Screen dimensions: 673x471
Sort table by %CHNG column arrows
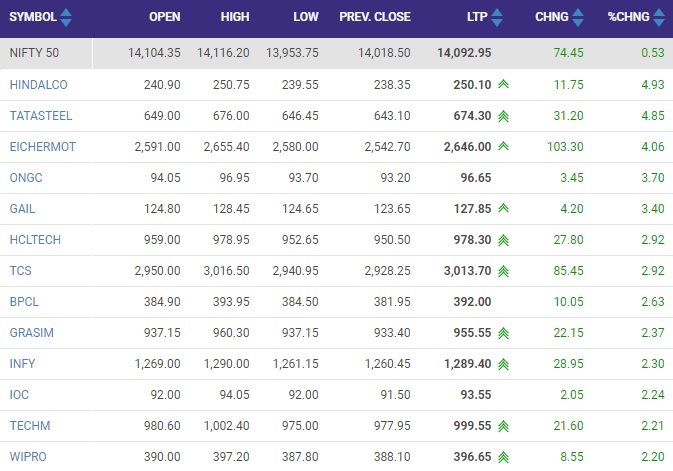coord(659,17)
